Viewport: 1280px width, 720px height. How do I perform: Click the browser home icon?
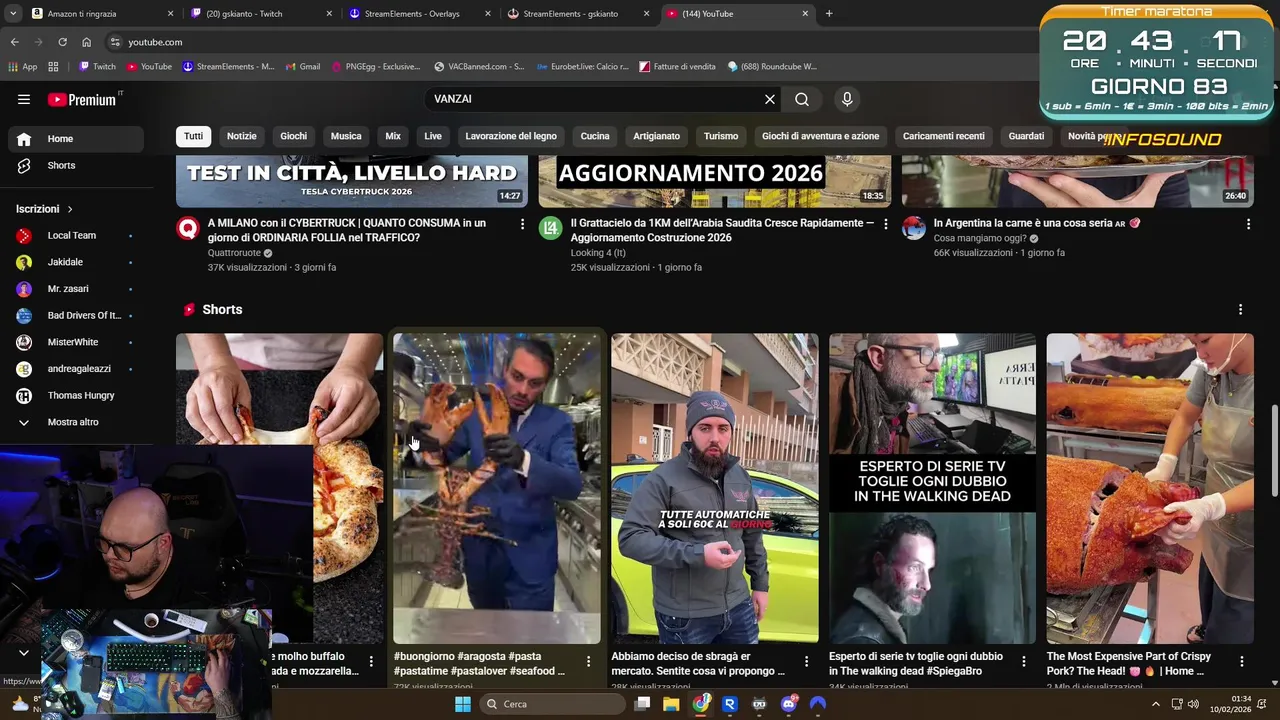(x=86, y=42)
